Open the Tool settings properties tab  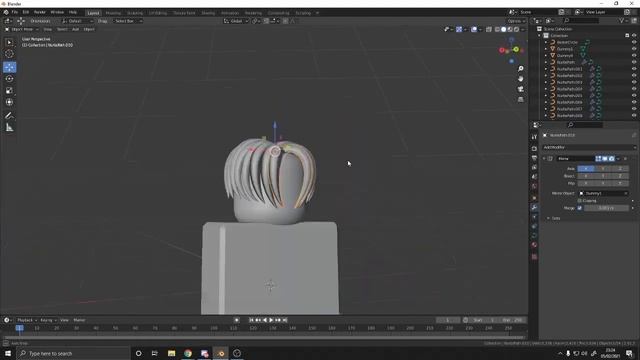pyautogui.click(x=534, y=137)
